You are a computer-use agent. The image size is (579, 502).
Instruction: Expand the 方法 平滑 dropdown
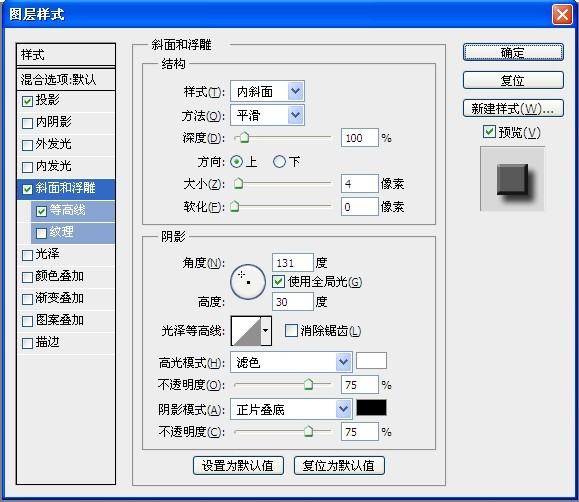[267, 115]
